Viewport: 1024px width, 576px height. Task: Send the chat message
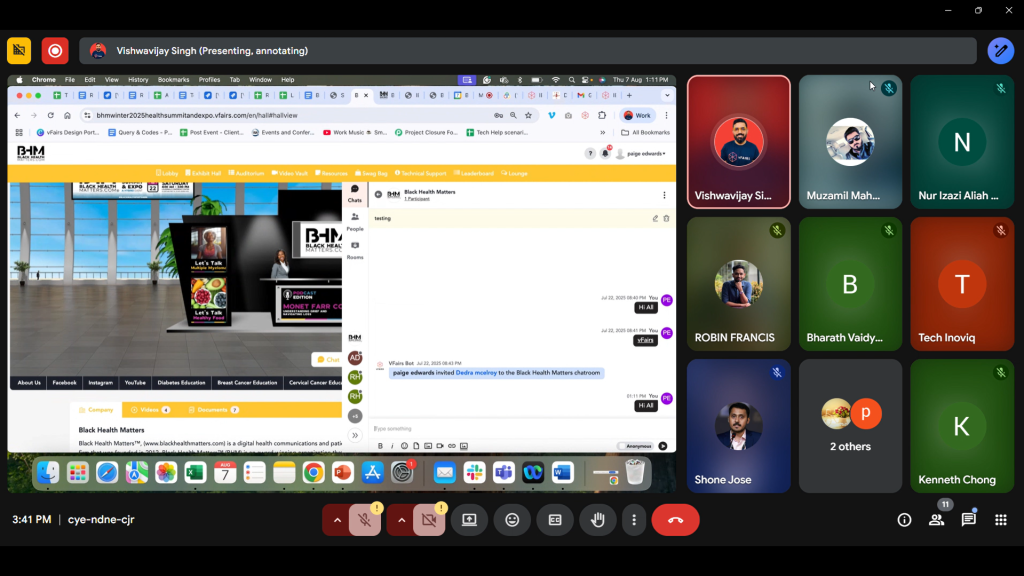663,446
